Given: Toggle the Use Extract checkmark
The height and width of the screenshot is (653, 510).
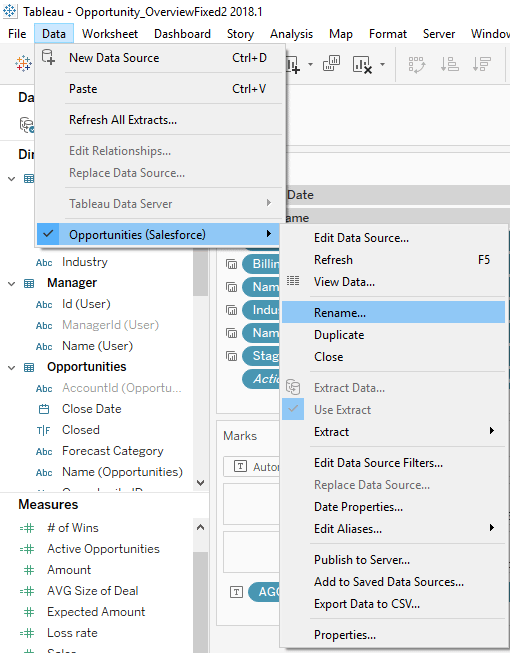Looking at the screenshot, I should 293,409.
